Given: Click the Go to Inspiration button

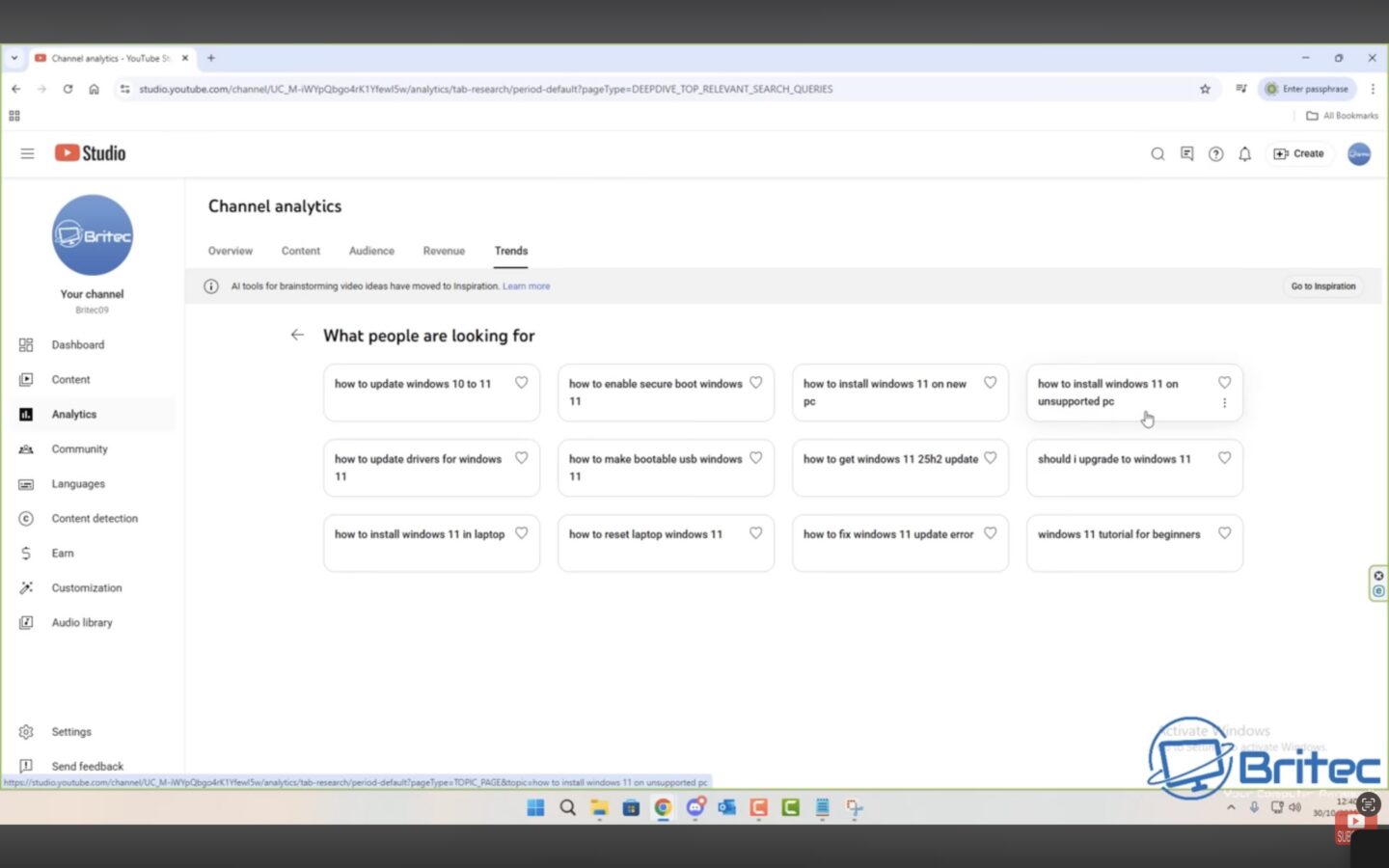Looking at the screenshot, I should 1322,286.
